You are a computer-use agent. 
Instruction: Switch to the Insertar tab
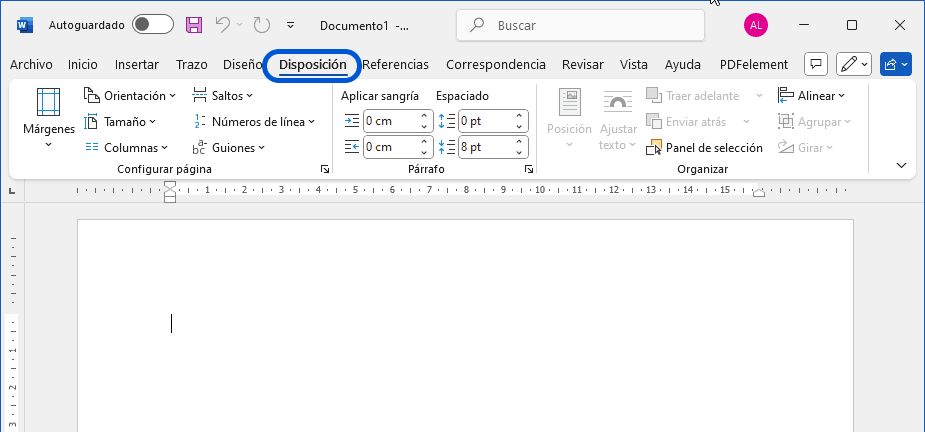[x=137, y=65]
